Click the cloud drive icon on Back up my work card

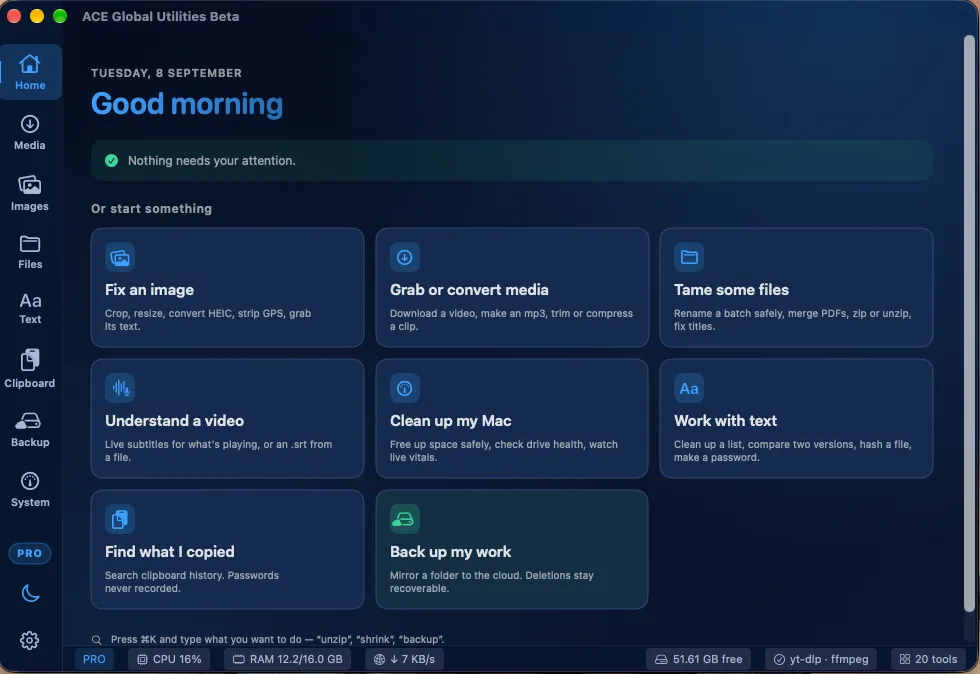(404, 519)
